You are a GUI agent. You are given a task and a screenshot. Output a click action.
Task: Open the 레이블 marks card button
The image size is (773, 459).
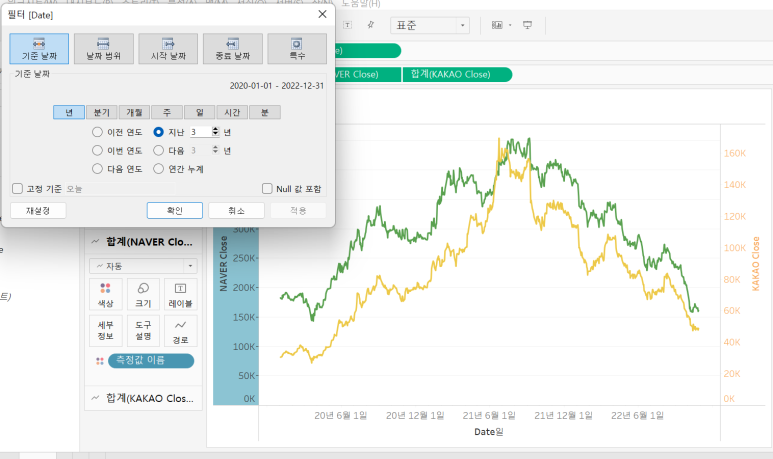pyautogui.click(x=180, y=294)
